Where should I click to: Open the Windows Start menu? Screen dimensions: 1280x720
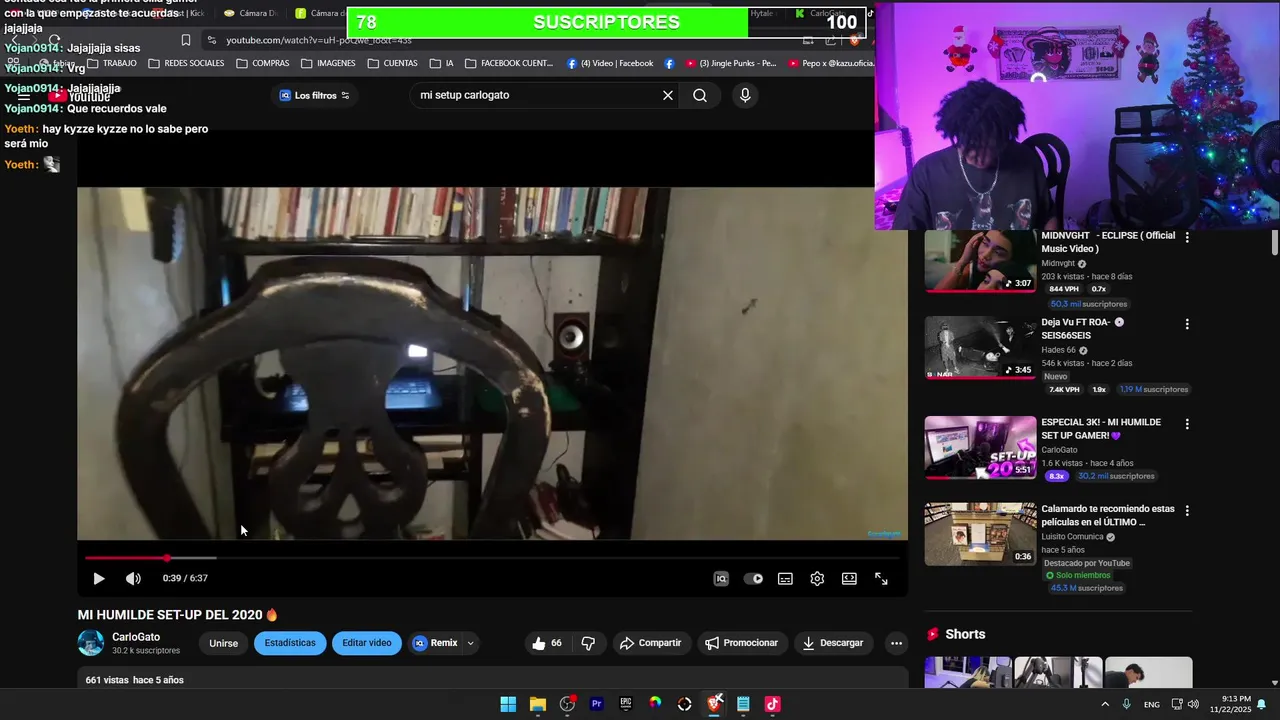pyautogui.click(x=508, y=704)
